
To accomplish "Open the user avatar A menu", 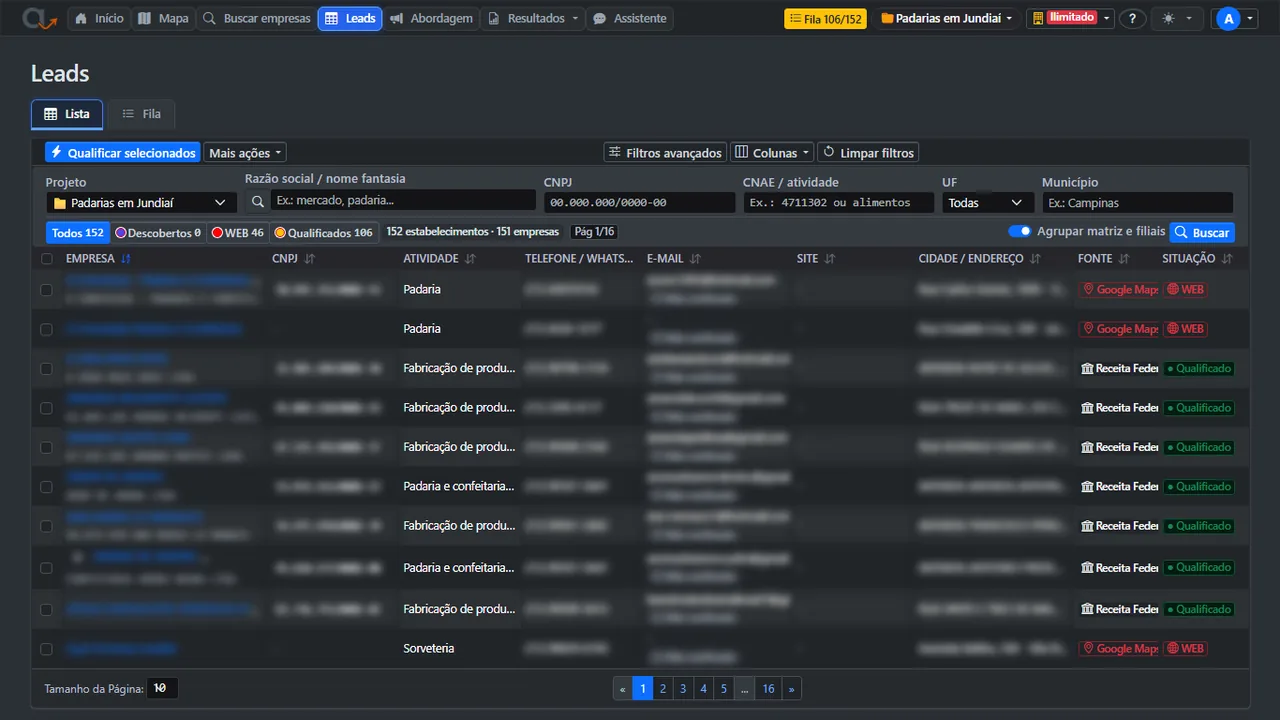I will tap(1235, 19).
